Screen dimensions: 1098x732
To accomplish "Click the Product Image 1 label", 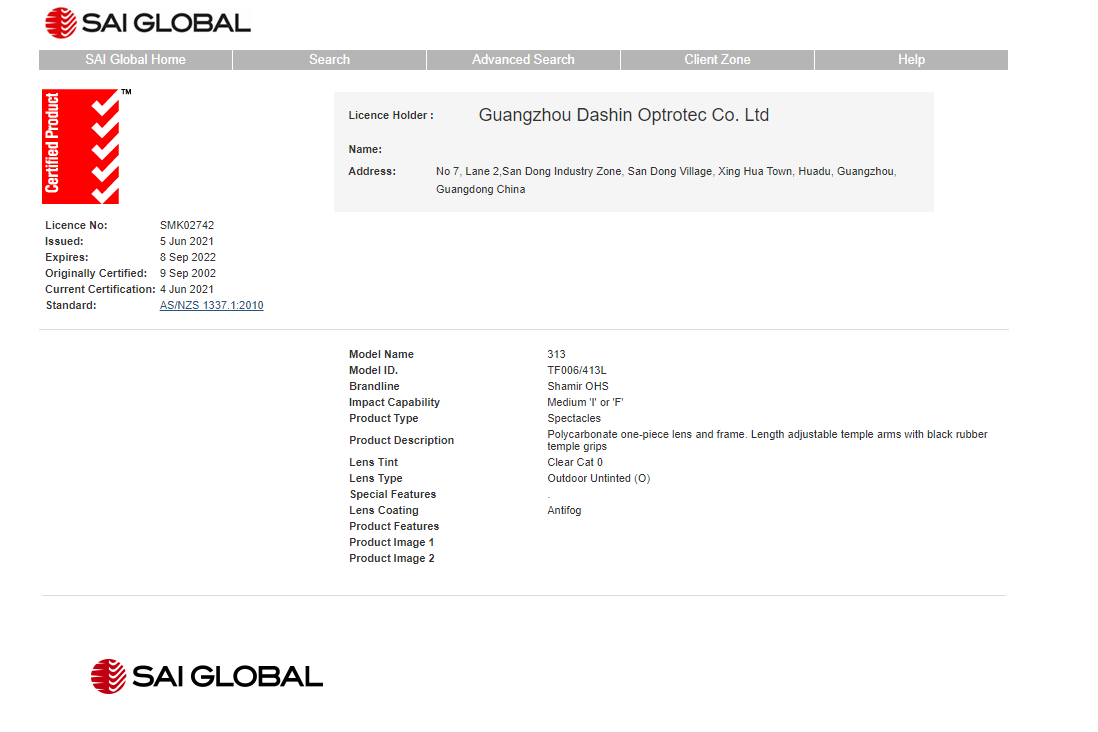I will pyautogui.click(x=391, y=543).
